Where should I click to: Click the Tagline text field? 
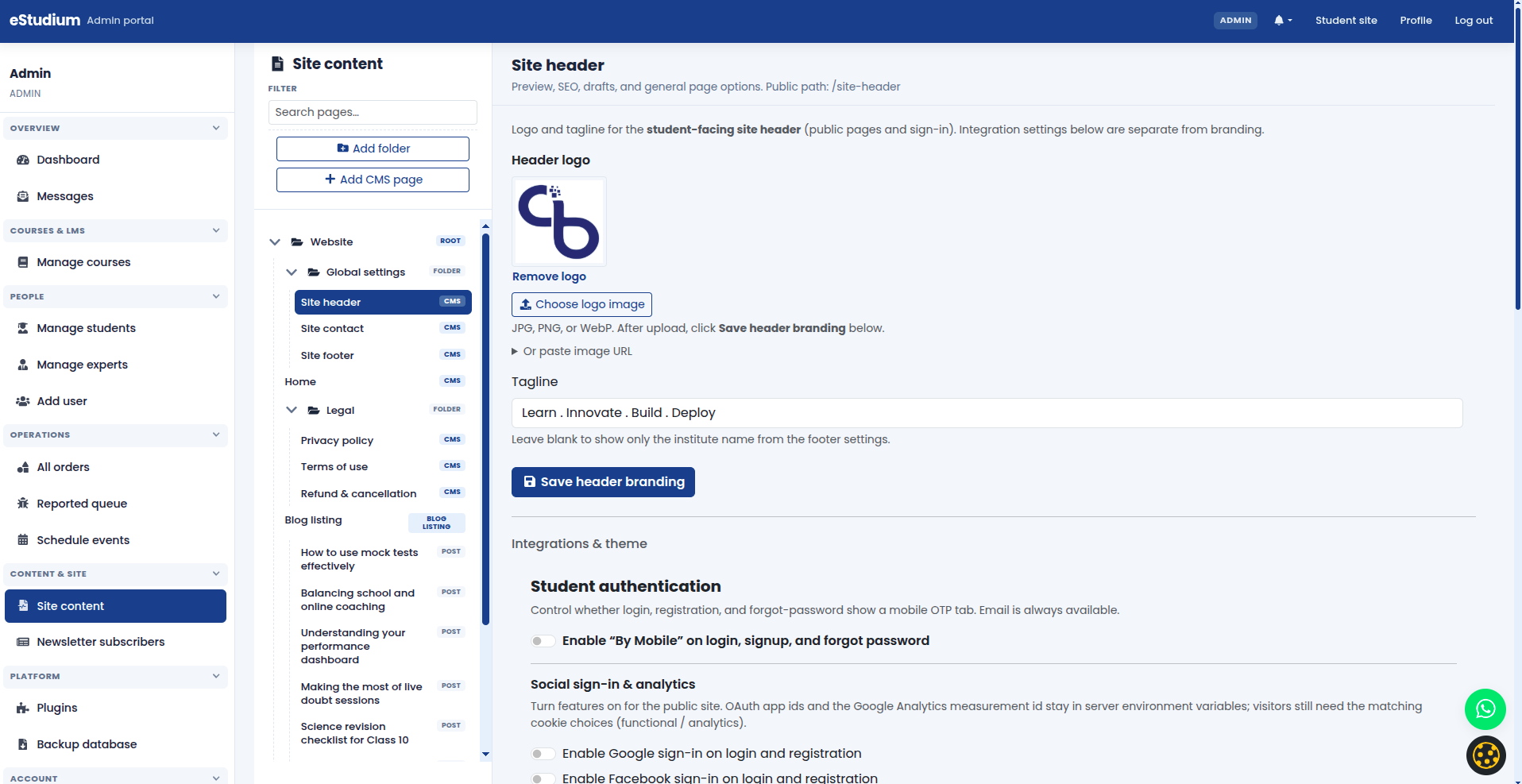tap(987, 413)
